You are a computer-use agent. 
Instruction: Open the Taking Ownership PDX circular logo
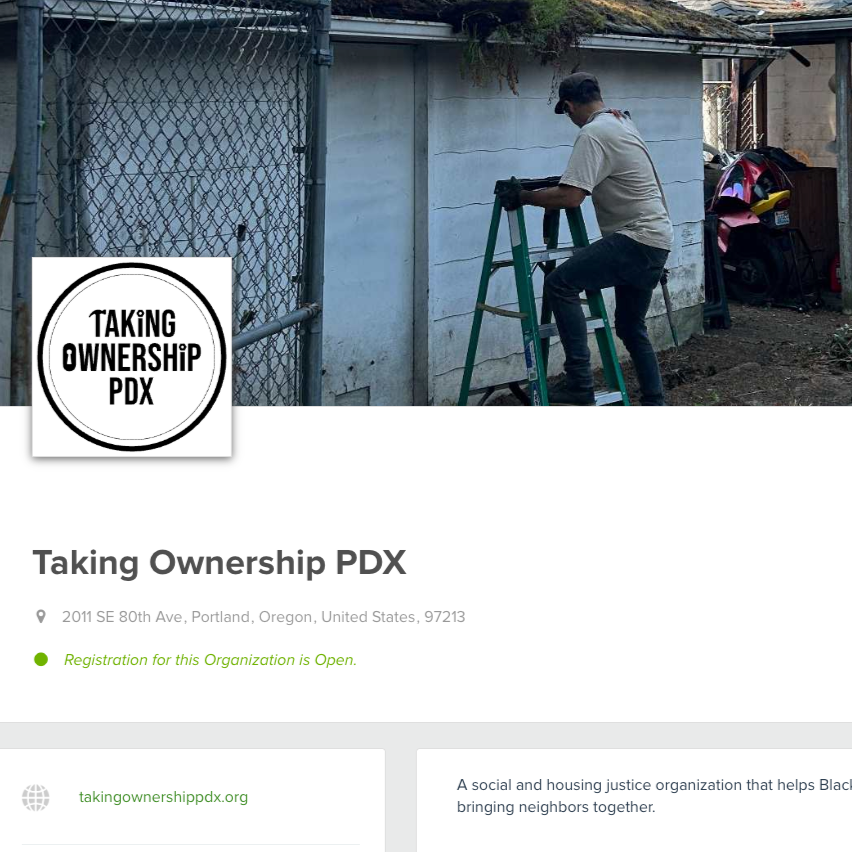(131, 357)
